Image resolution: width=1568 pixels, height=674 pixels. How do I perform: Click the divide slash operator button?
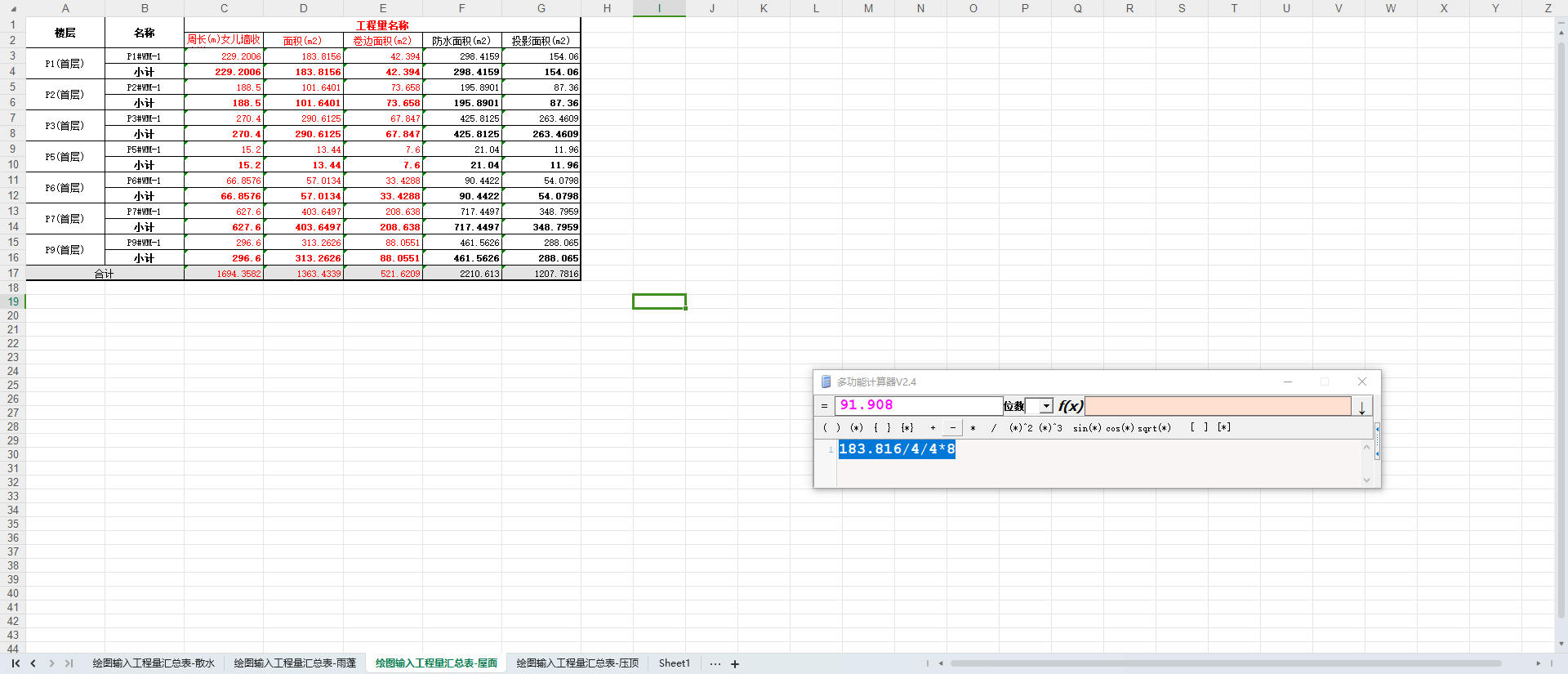[x=993, y=428]
